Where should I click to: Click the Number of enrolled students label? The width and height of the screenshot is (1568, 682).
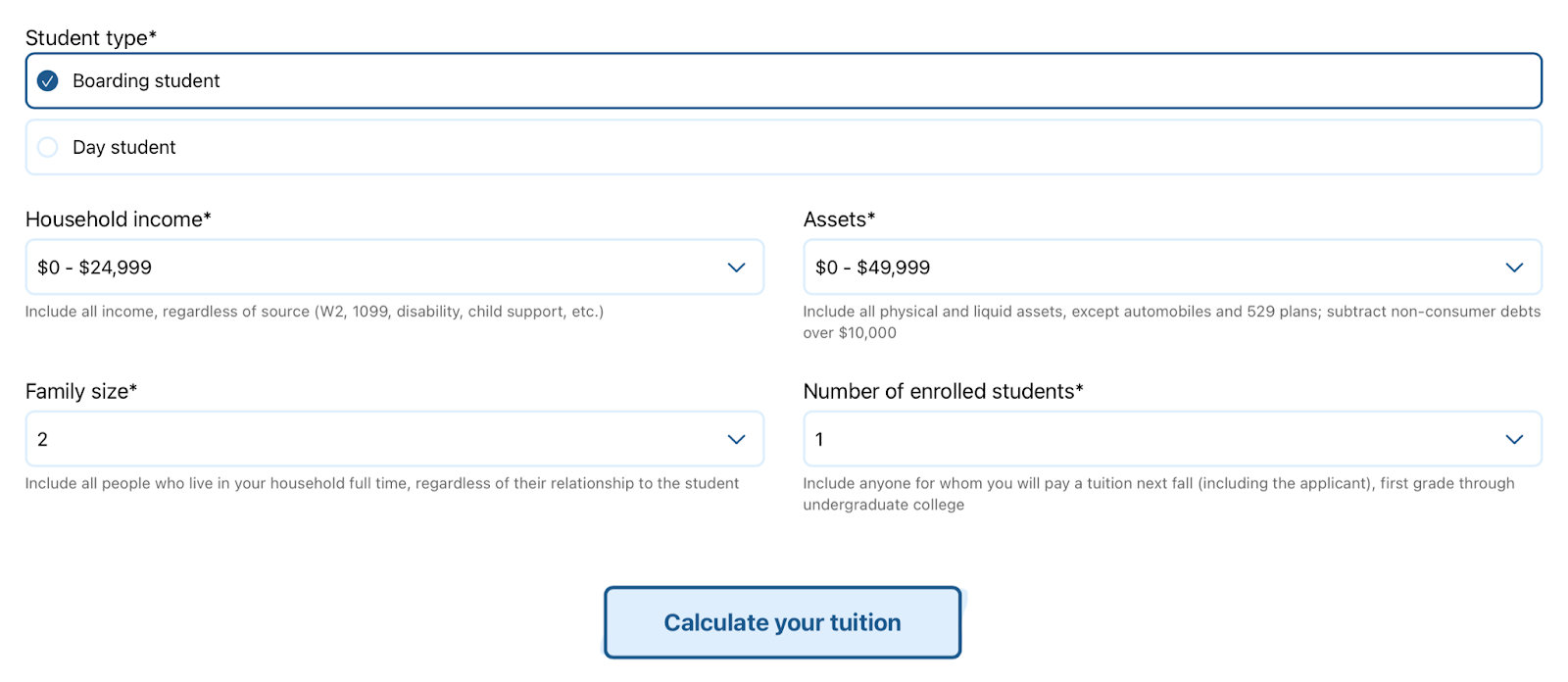(943, 391)
